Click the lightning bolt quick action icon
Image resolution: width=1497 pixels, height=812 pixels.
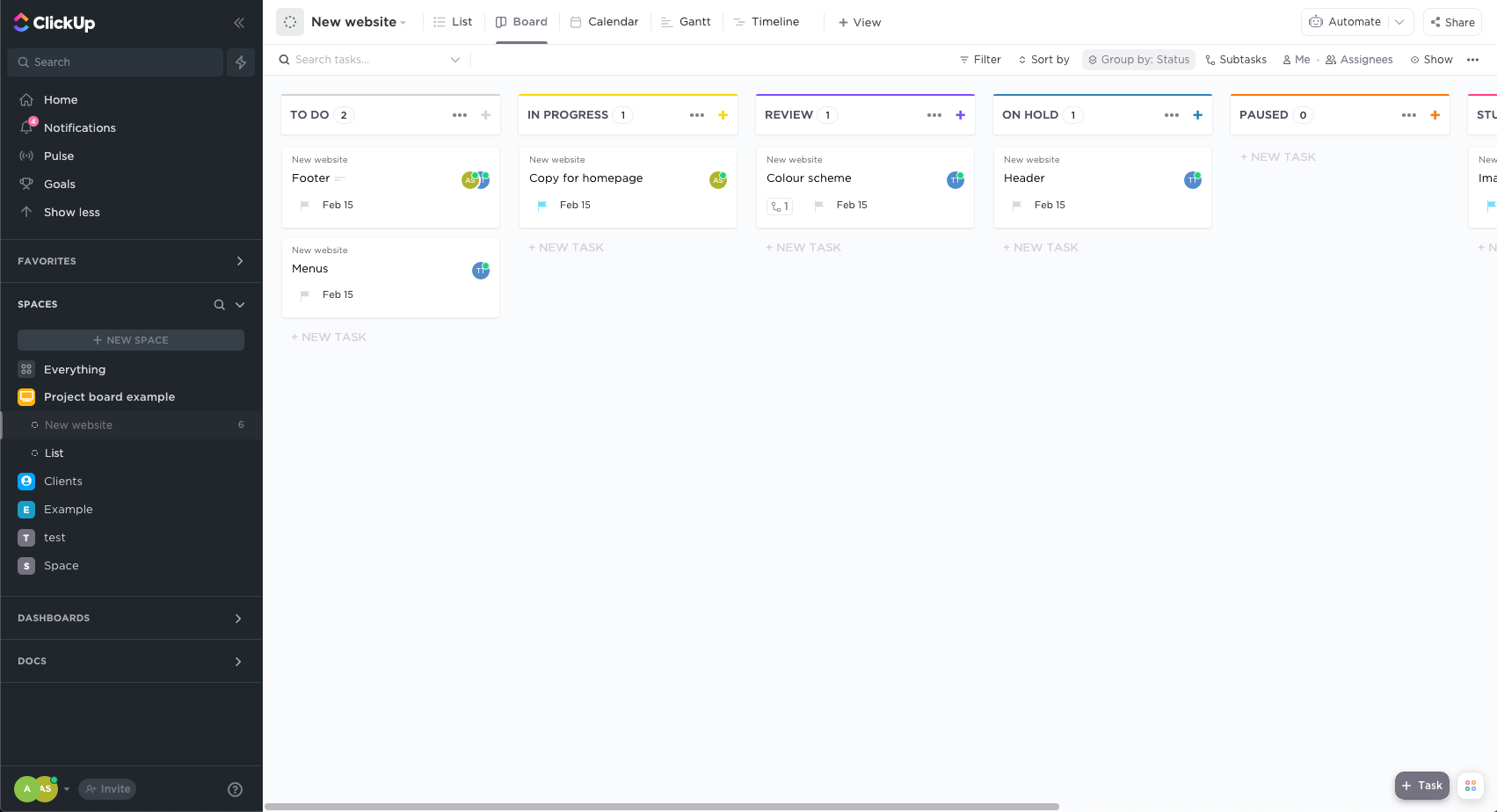pos(241,62)
